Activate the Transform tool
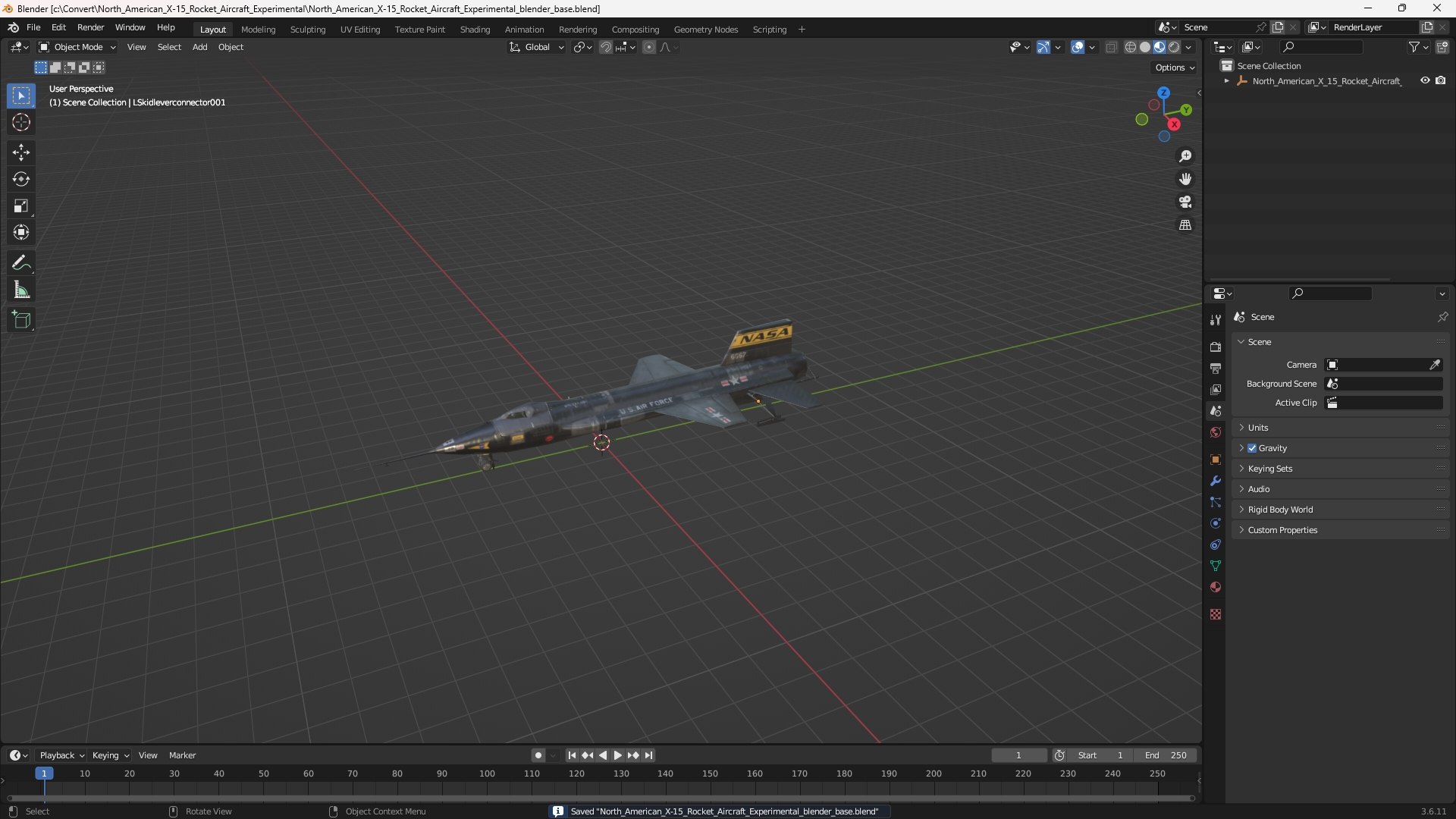Image resolution: width=1456 pixels, height=819 pixels. pyautogui.click(x=21, y=232)
